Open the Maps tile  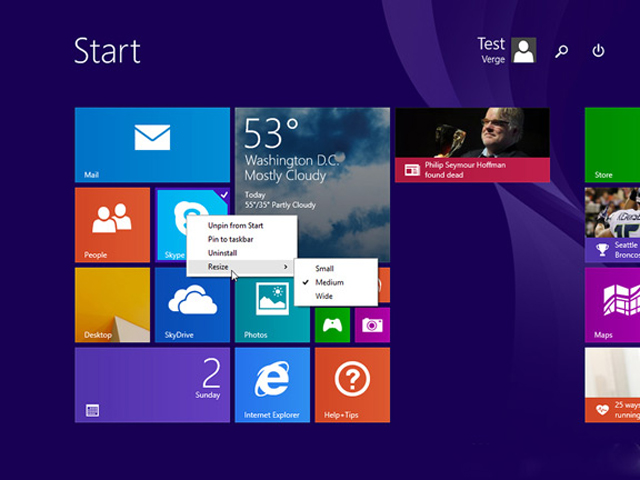(x=612, y=305)
